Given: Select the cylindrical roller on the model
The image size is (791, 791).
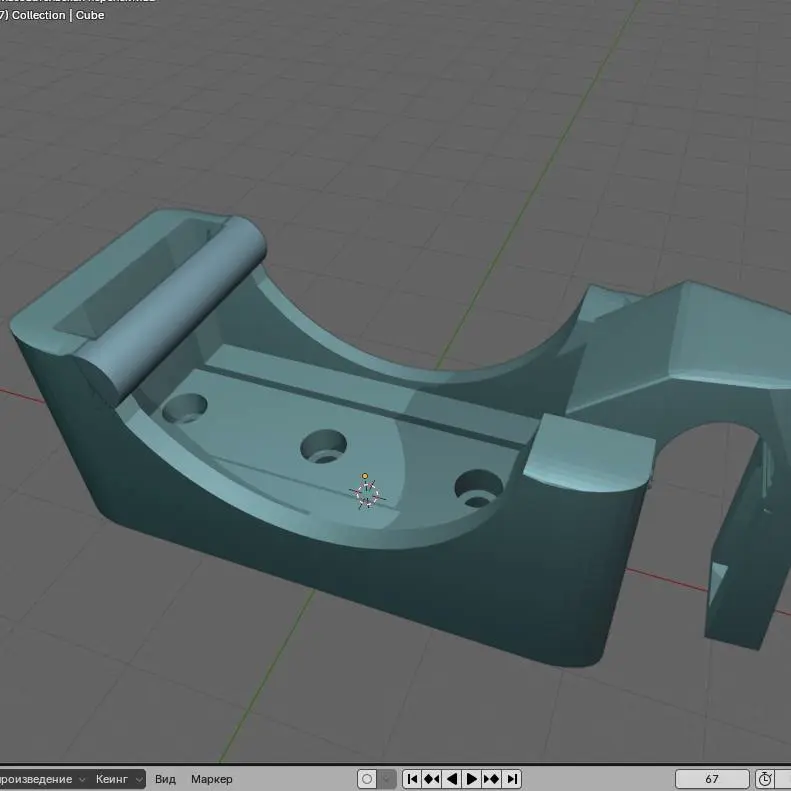Looking at the screenshot, I should click(171, 307).
